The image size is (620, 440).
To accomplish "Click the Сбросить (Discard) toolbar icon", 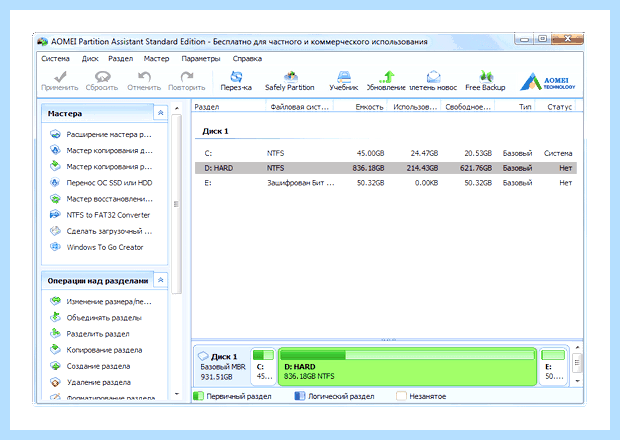I will [102, 76].
